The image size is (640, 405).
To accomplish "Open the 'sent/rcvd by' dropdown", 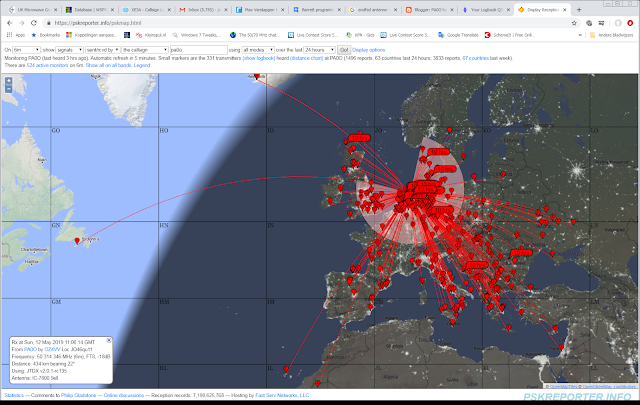I will pyautogui.click(x=102, y=50).
